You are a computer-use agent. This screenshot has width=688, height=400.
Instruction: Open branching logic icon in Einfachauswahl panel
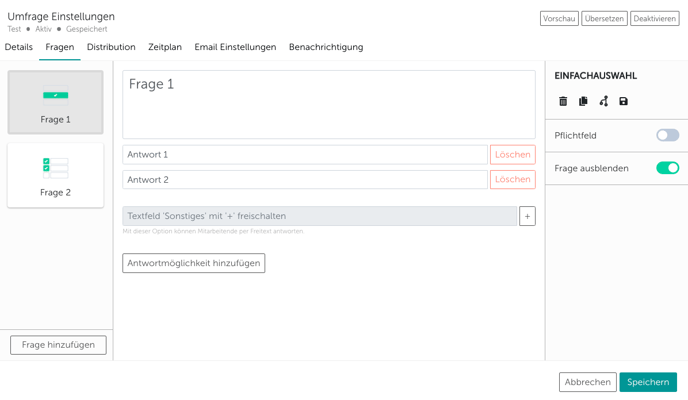pyautogui.click(x=604, y=101)
